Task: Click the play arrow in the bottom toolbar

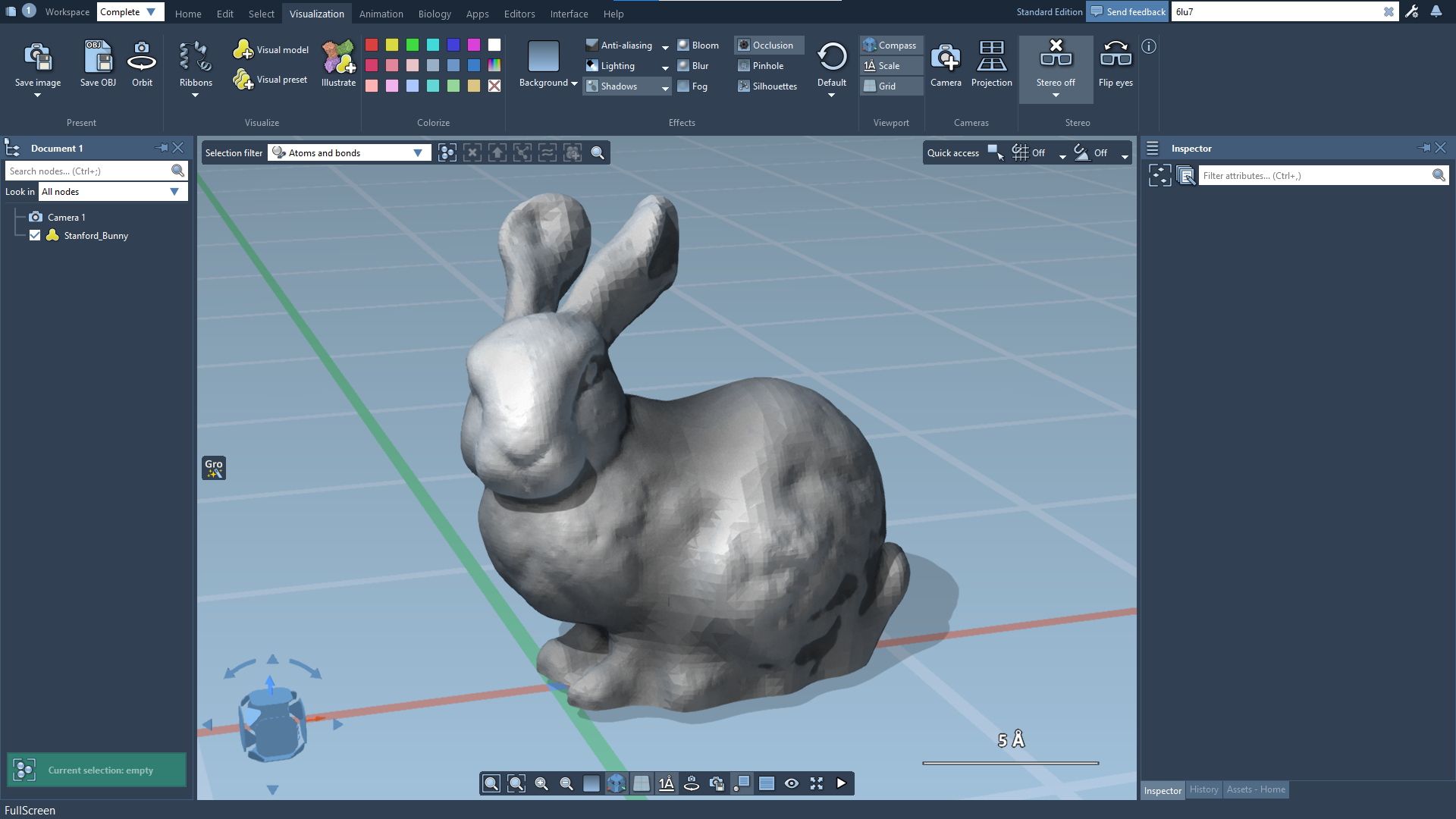Action: tap(841, 783)
